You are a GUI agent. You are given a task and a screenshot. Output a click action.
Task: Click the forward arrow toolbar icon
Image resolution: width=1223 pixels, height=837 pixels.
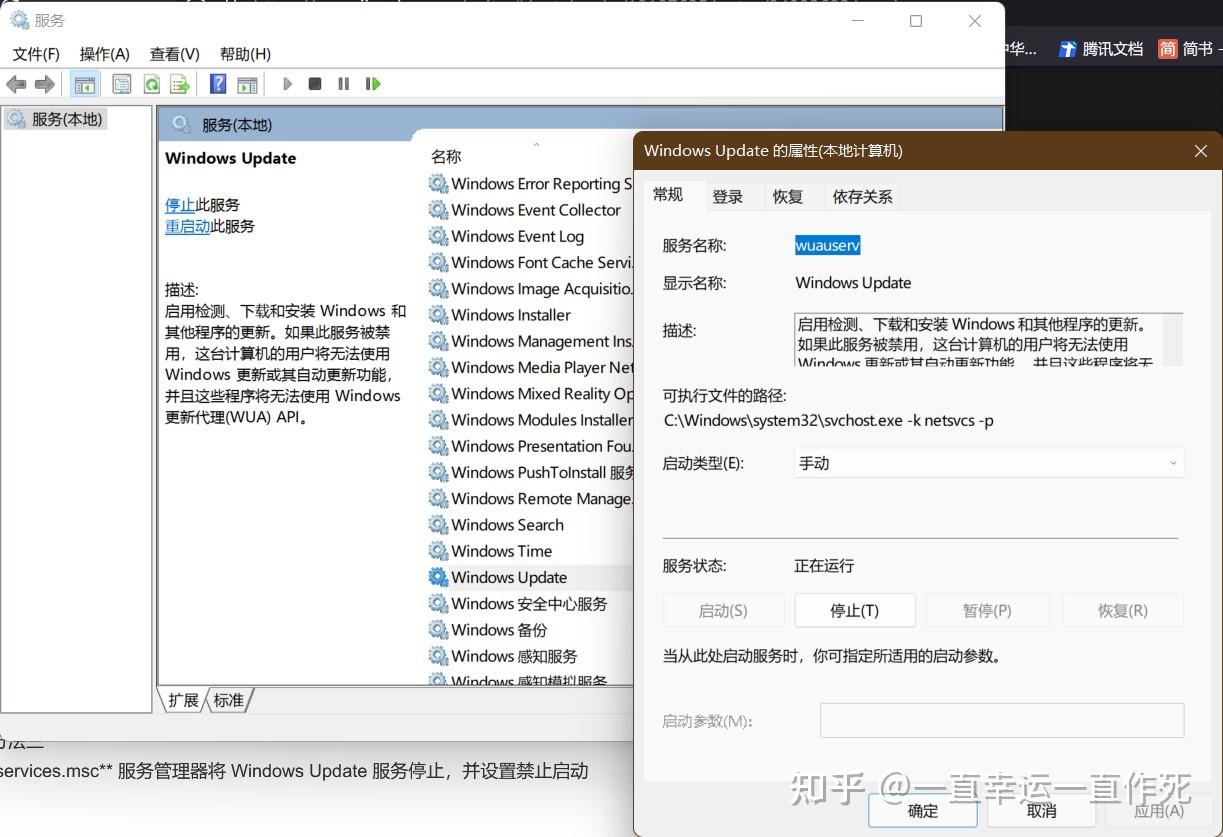click(x=45, y=84)
